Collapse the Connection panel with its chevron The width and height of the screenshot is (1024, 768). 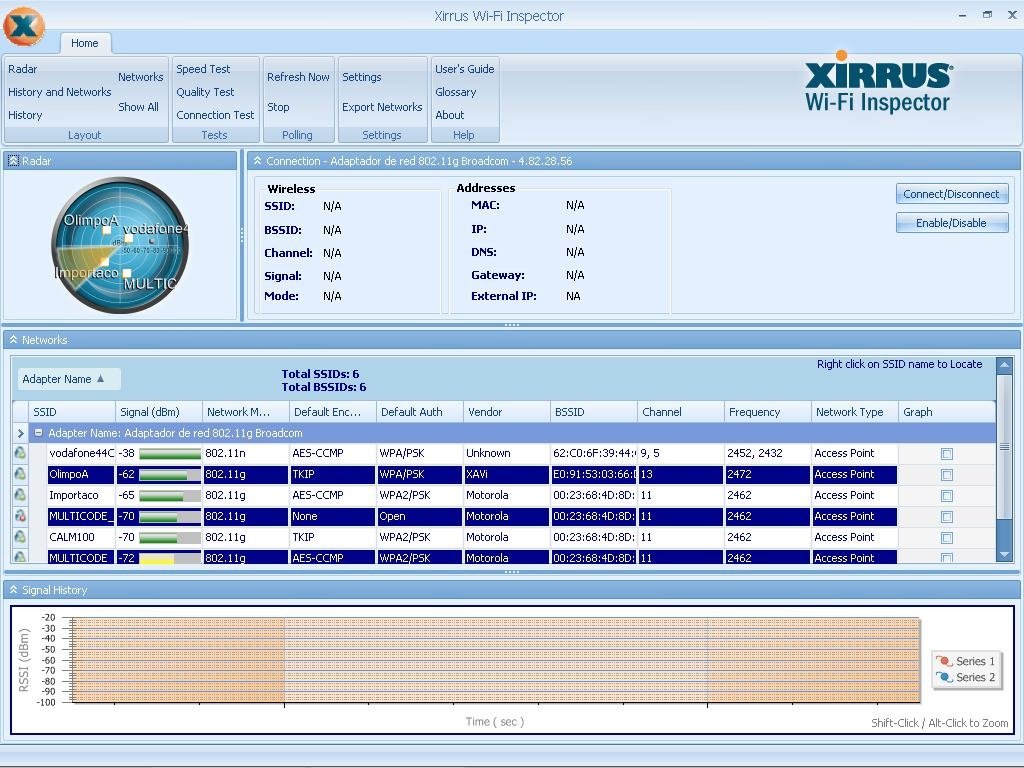257,161
